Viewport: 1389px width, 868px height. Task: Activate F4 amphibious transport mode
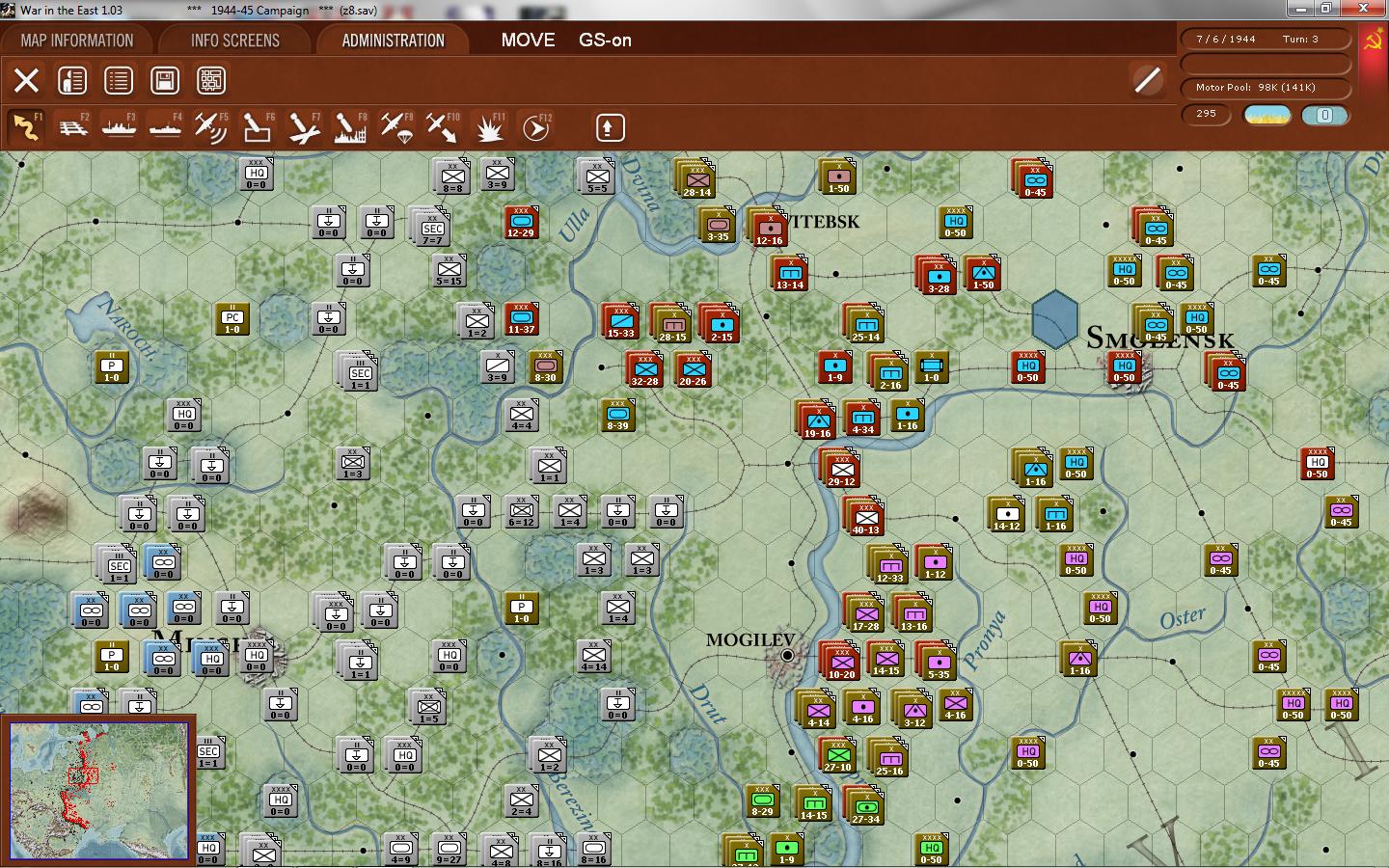point(165,127)
